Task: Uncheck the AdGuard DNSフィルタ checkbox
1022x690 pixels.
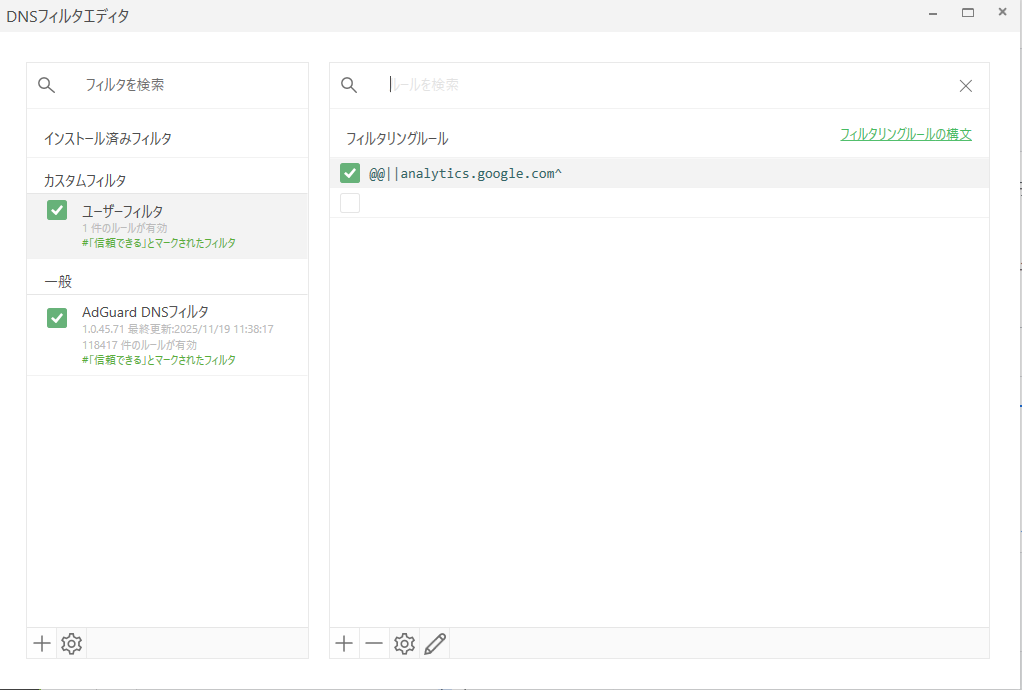Action: click(57, 318)
